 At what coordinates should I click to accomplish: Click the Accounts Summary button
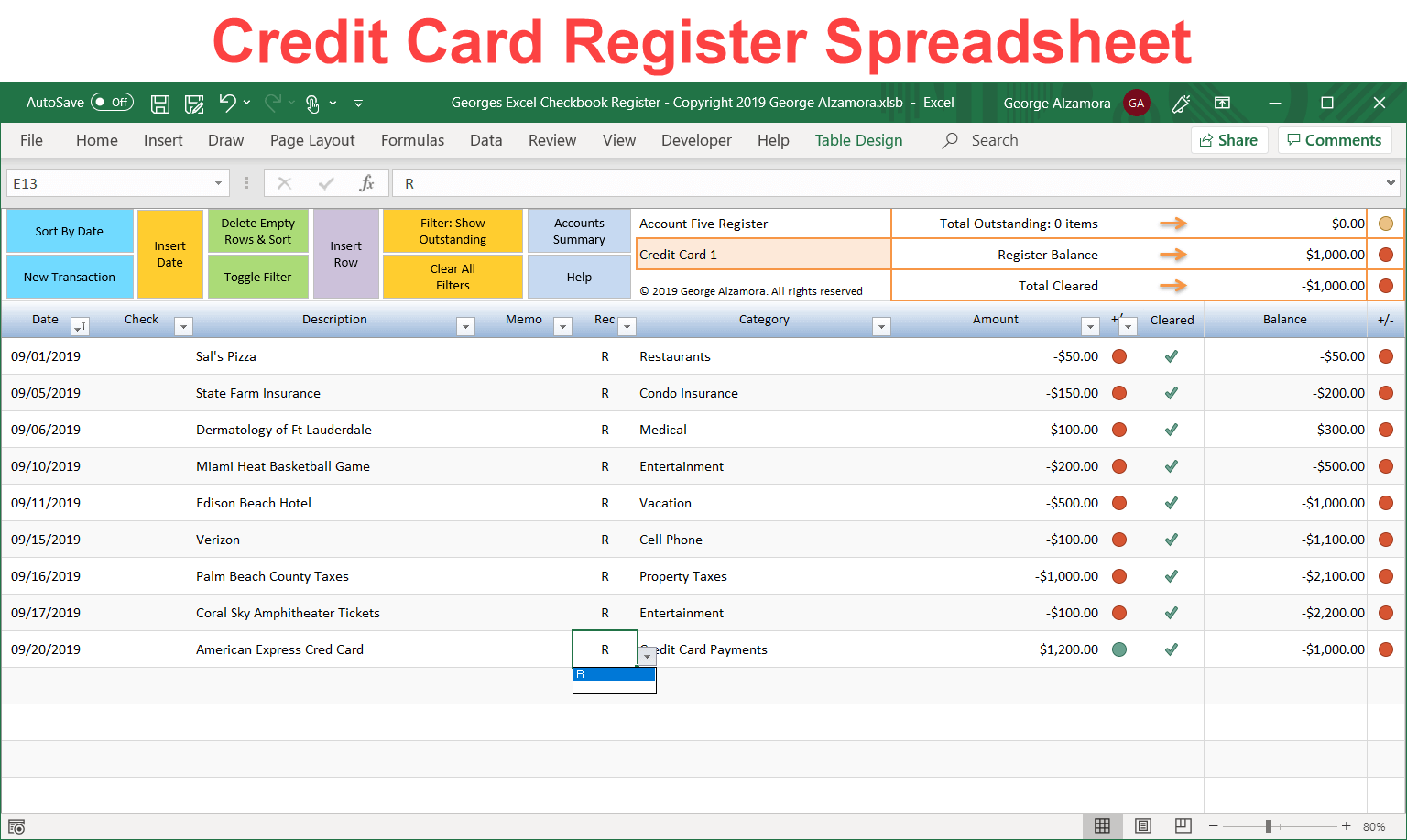pos(579,231)
